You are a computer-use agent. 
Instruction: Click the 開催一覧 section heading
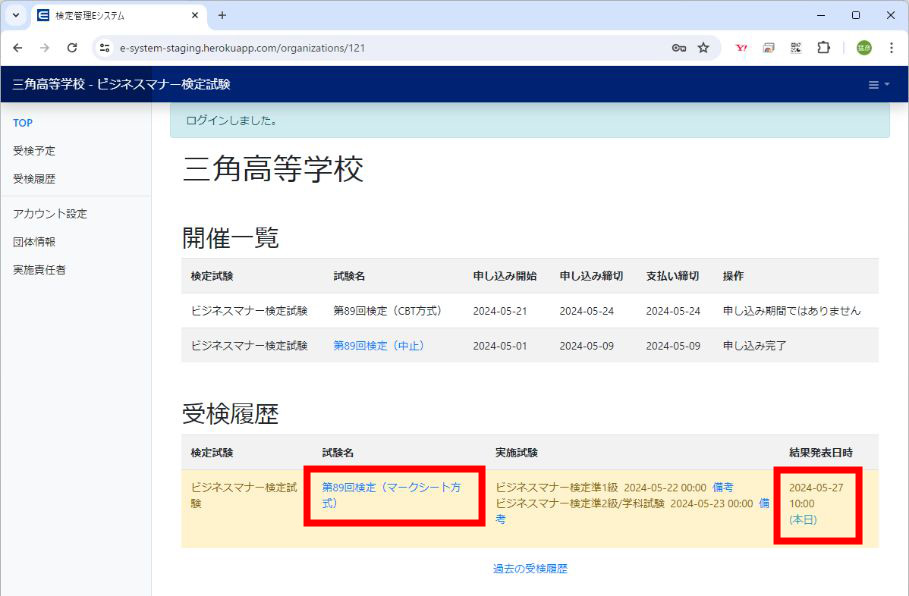(x=230, y=238)
